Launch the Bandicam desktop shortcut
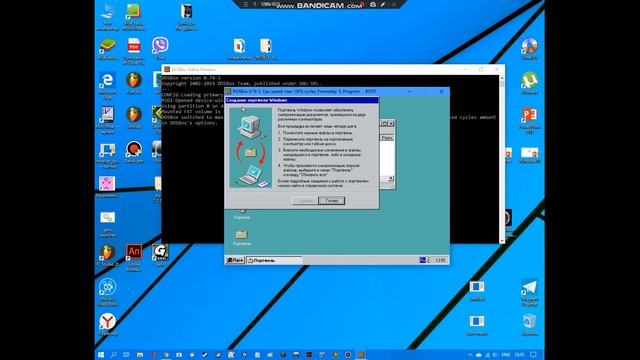Screen dimensions: 640x360 (x=133, y=152)
